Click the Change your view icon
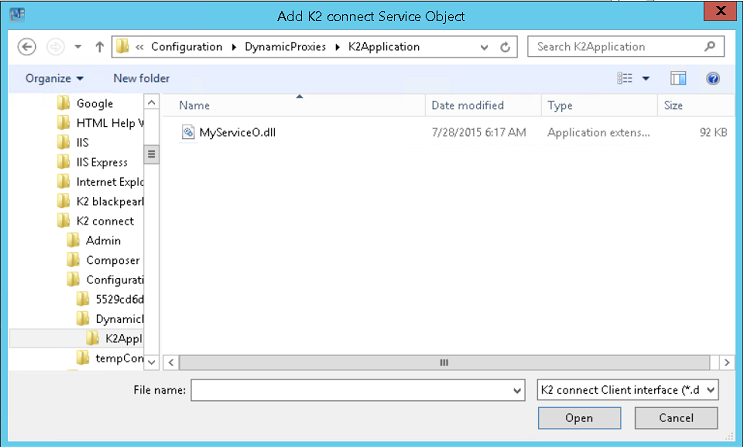 point(626,78)
